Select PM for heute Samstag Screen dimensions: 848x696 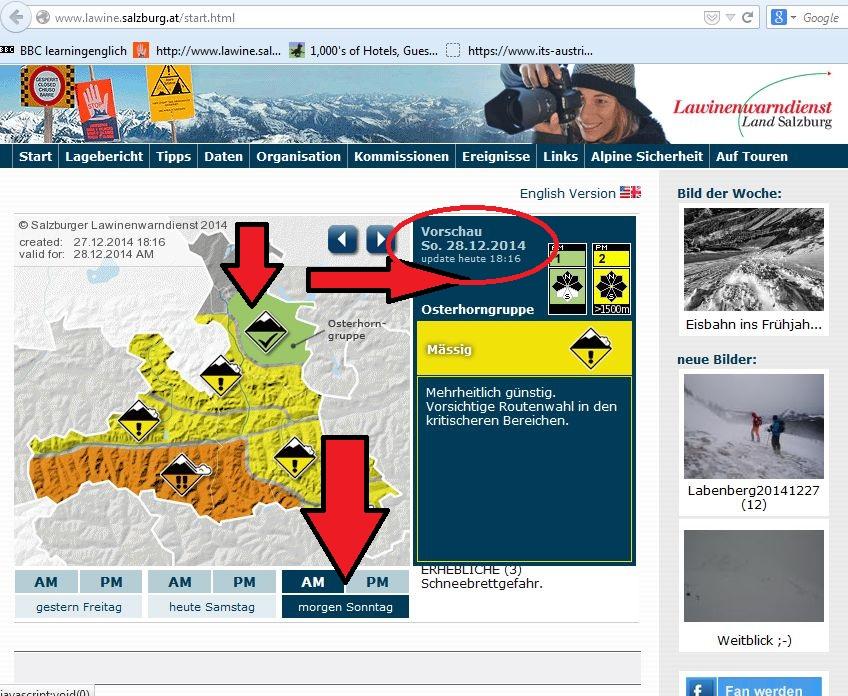point(244,582)
